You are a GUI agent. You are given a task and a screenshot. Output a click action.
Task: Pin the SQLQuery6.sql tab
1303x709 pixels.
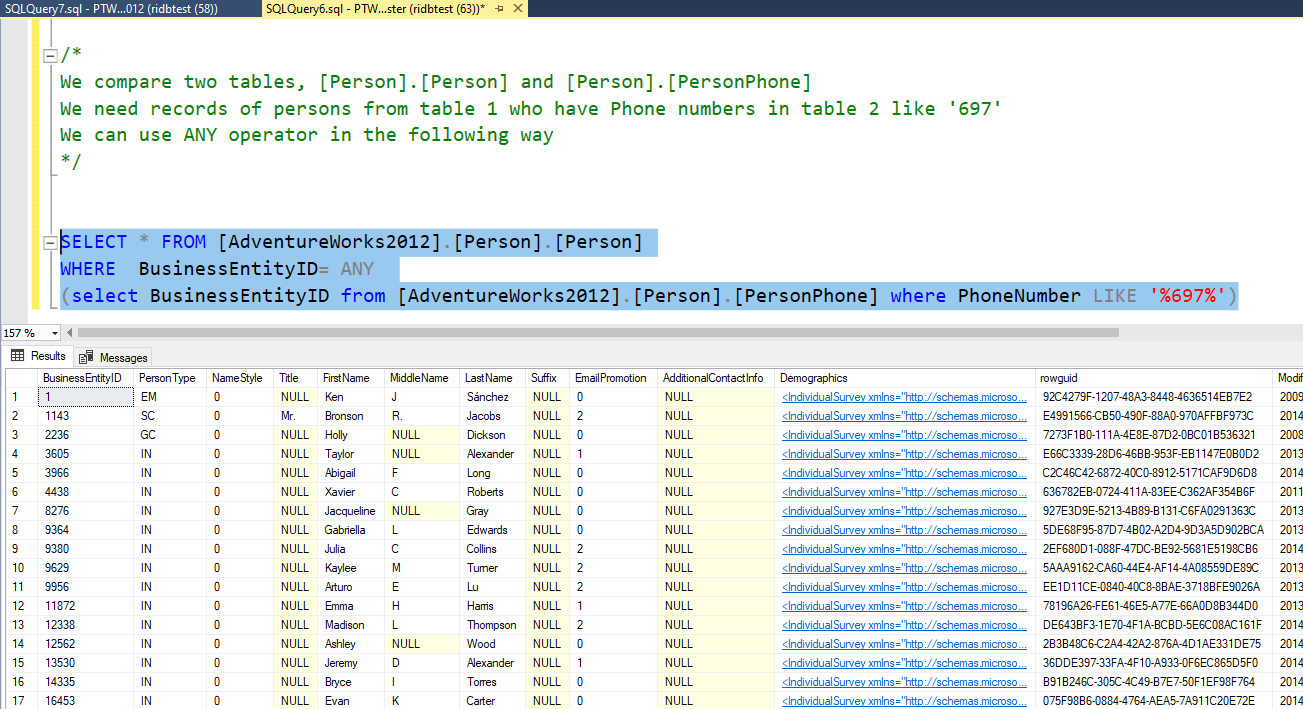tap(499, 8)
